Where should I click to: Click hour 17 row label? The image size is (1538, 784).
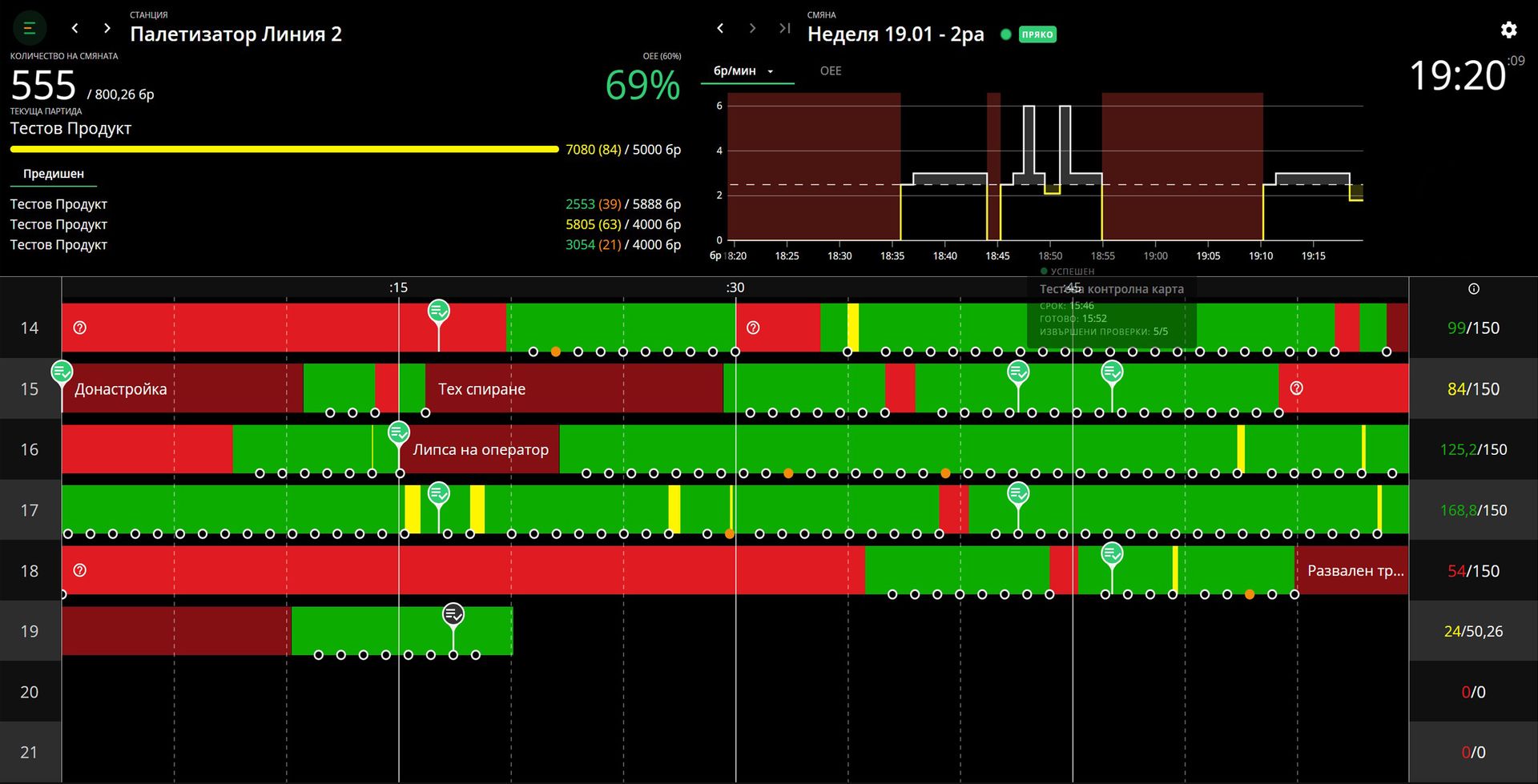[30, 510]
